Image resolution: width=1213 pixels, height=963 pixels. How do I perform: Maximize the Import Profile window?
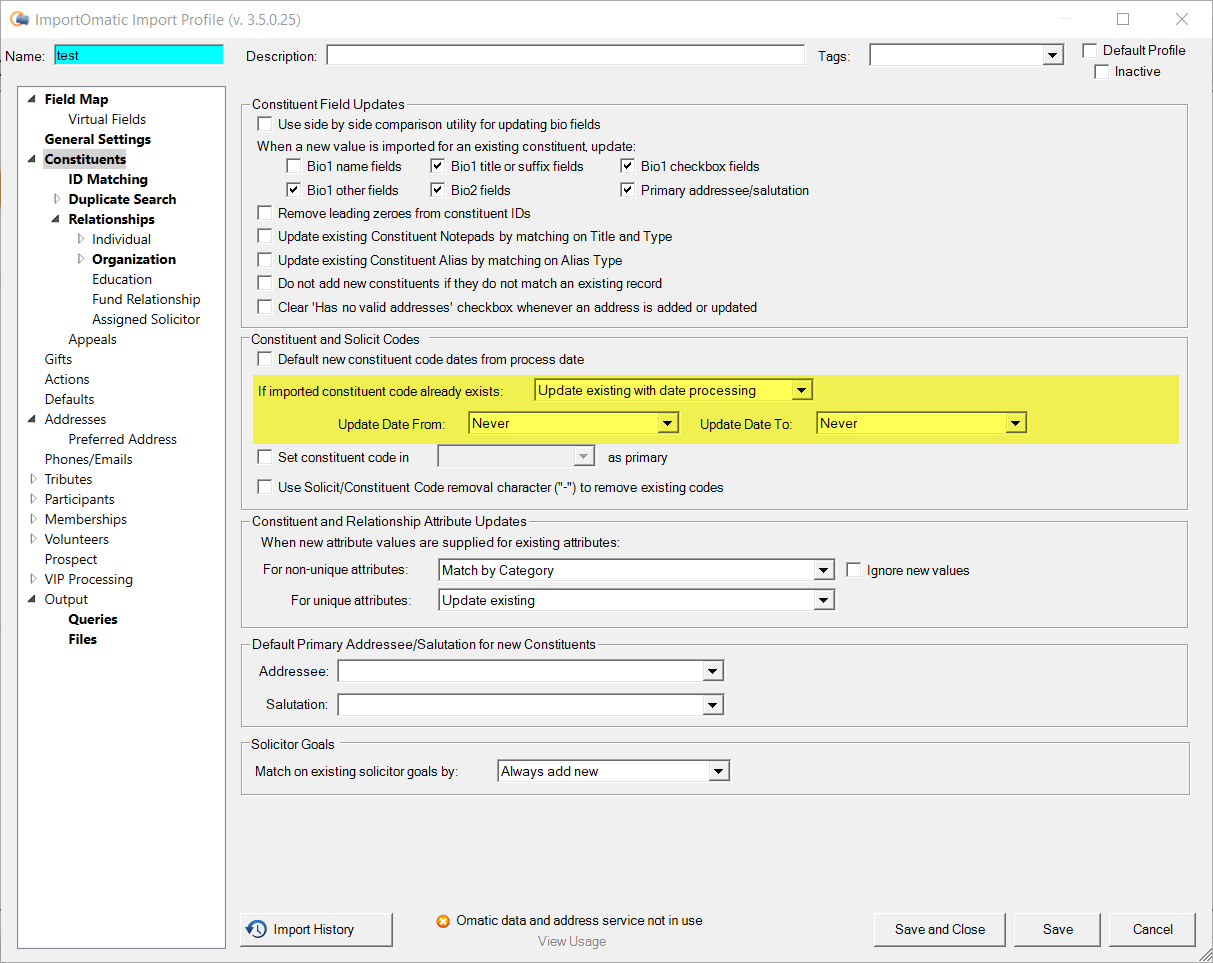1123,19
